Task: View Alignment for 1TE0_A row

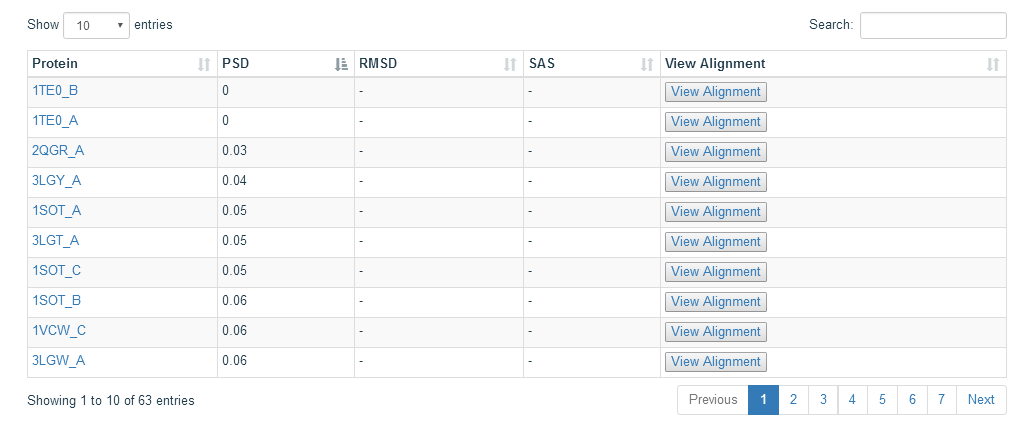Action: coord(715,122)
